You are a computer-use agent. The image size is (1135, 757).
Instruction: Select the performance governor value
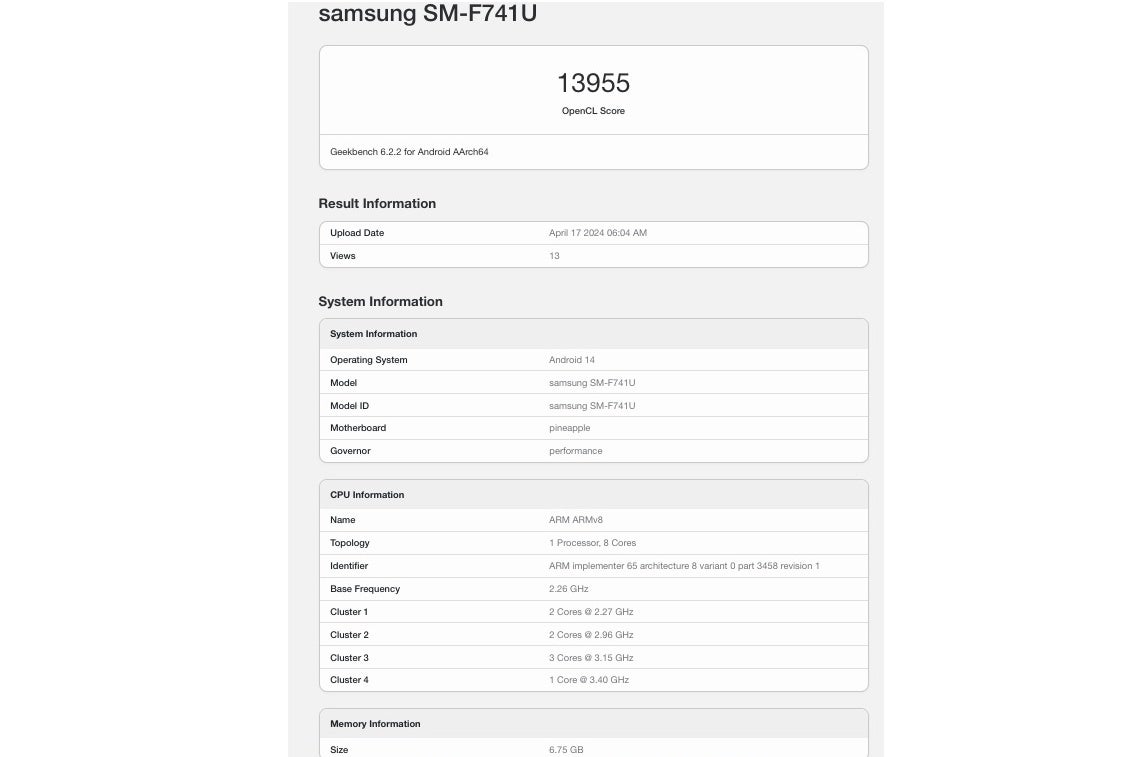575,451
